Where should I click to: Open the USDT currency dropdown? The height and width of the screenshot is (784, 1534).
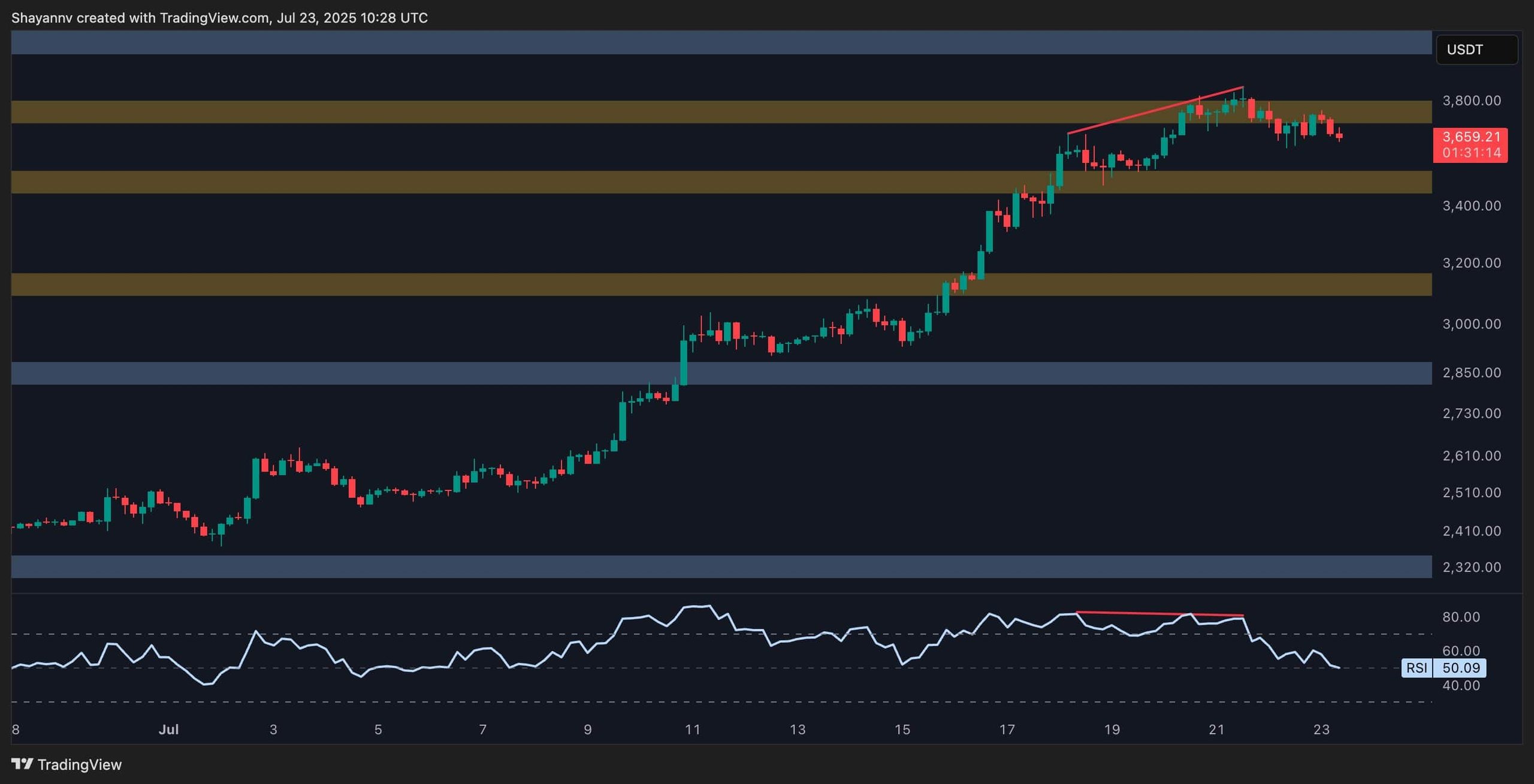1476,50
